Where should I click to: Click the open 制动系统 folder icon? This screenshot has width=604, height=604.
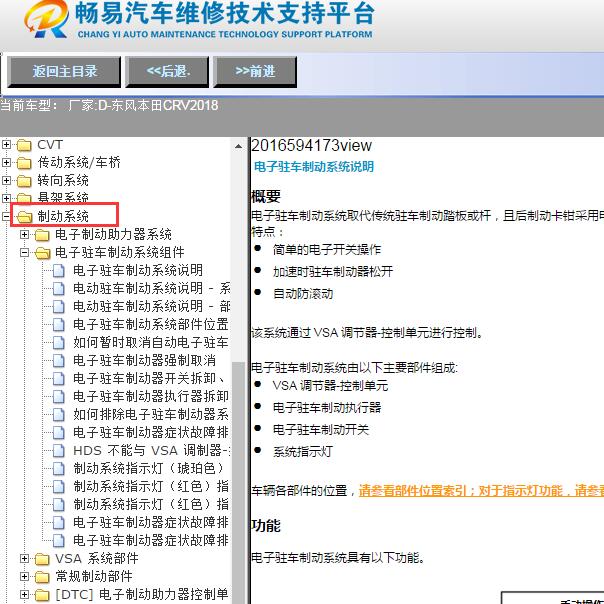coord(24,217)
